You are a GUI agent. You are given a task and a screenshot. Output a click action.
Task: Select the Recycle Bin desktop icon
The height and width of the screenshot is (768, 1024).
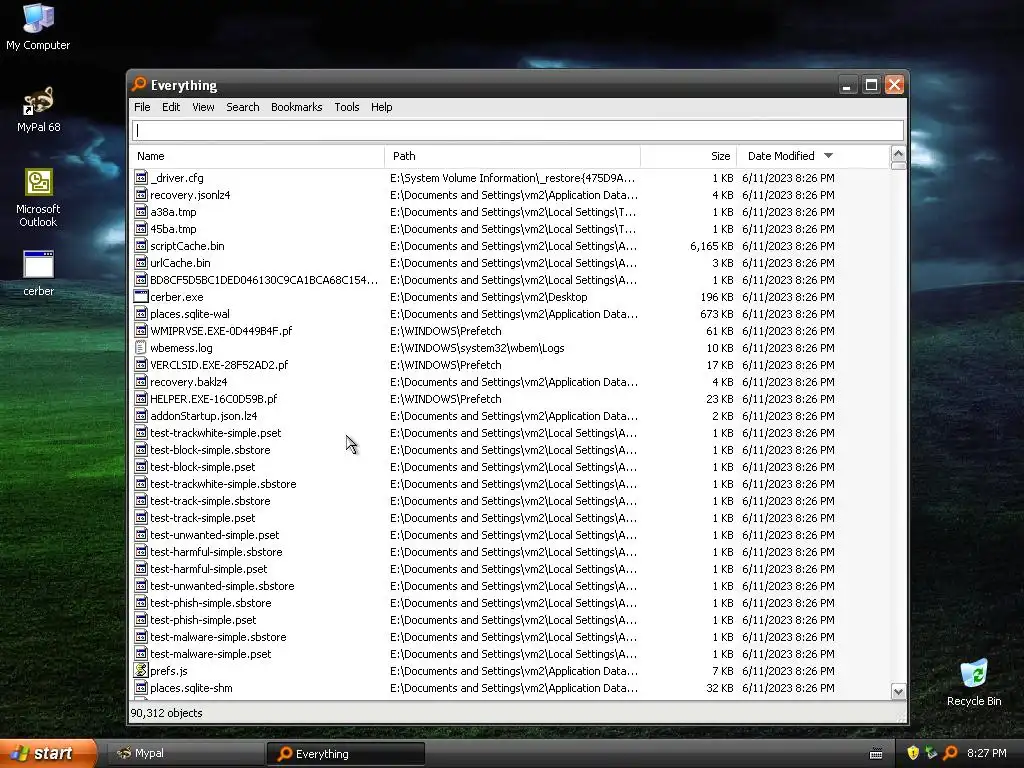(974, 683)
